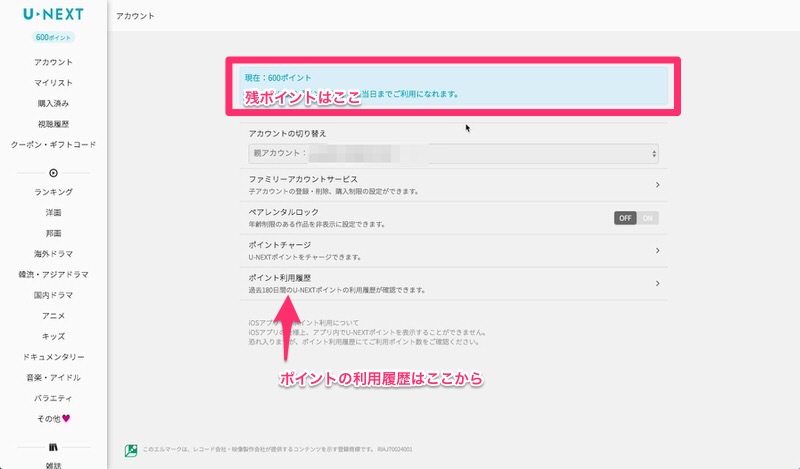Open the アニメ category
The width and height of the screenshot is (800, 469).
pos(53,315)
